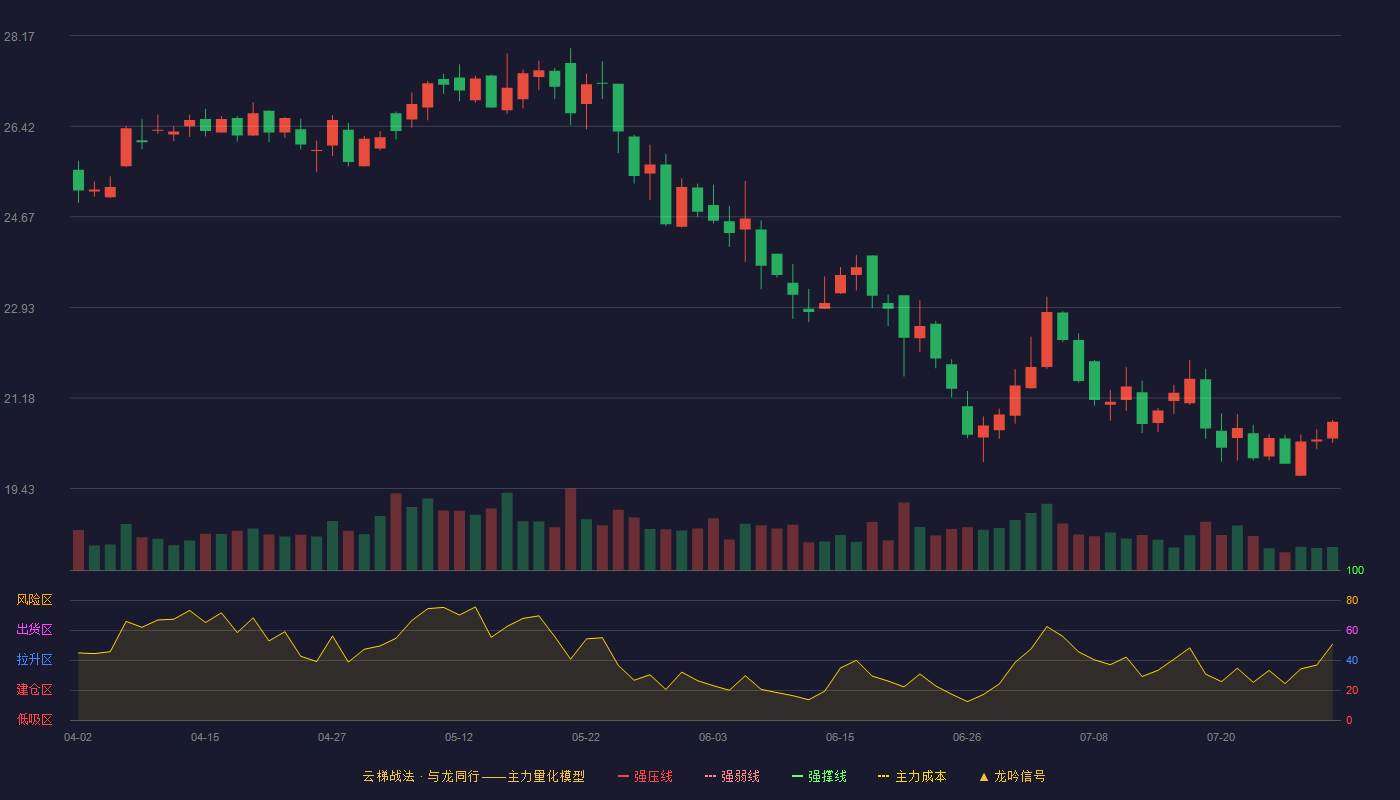Click the 04-27 date label
This screenshot has height=800, width=1400.
[x=332, y=737]
